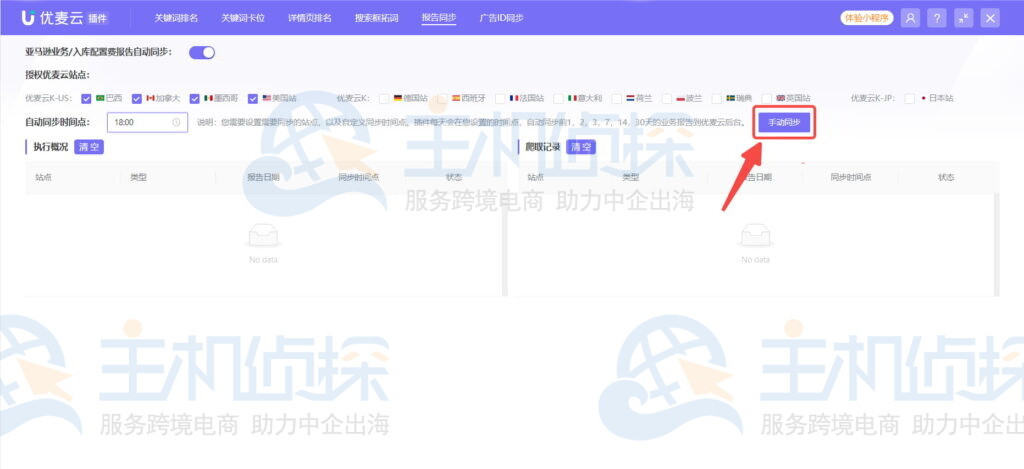Open the 关键词卡位 tab
The height and width of the screenshot is (469, 1024).
pyautogui.click(x=242, y=18)
